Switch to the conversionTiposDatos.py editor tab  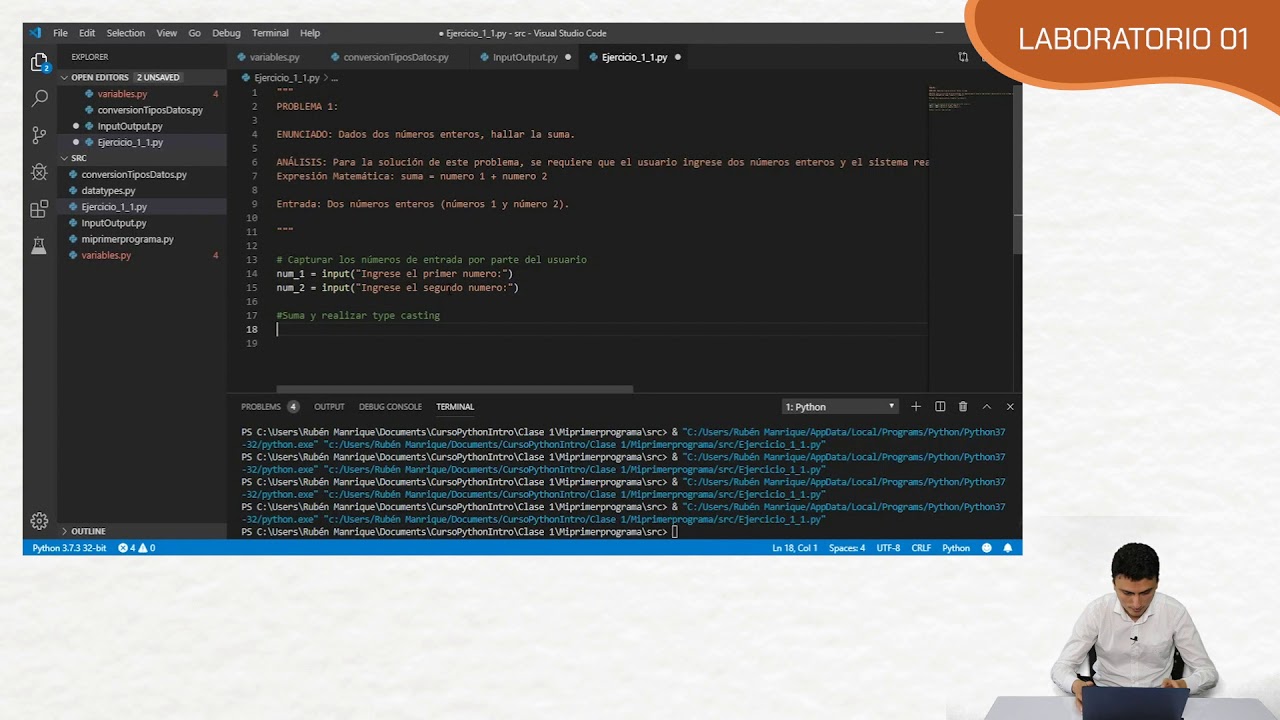pyautogui.click(x=396, y=57)
